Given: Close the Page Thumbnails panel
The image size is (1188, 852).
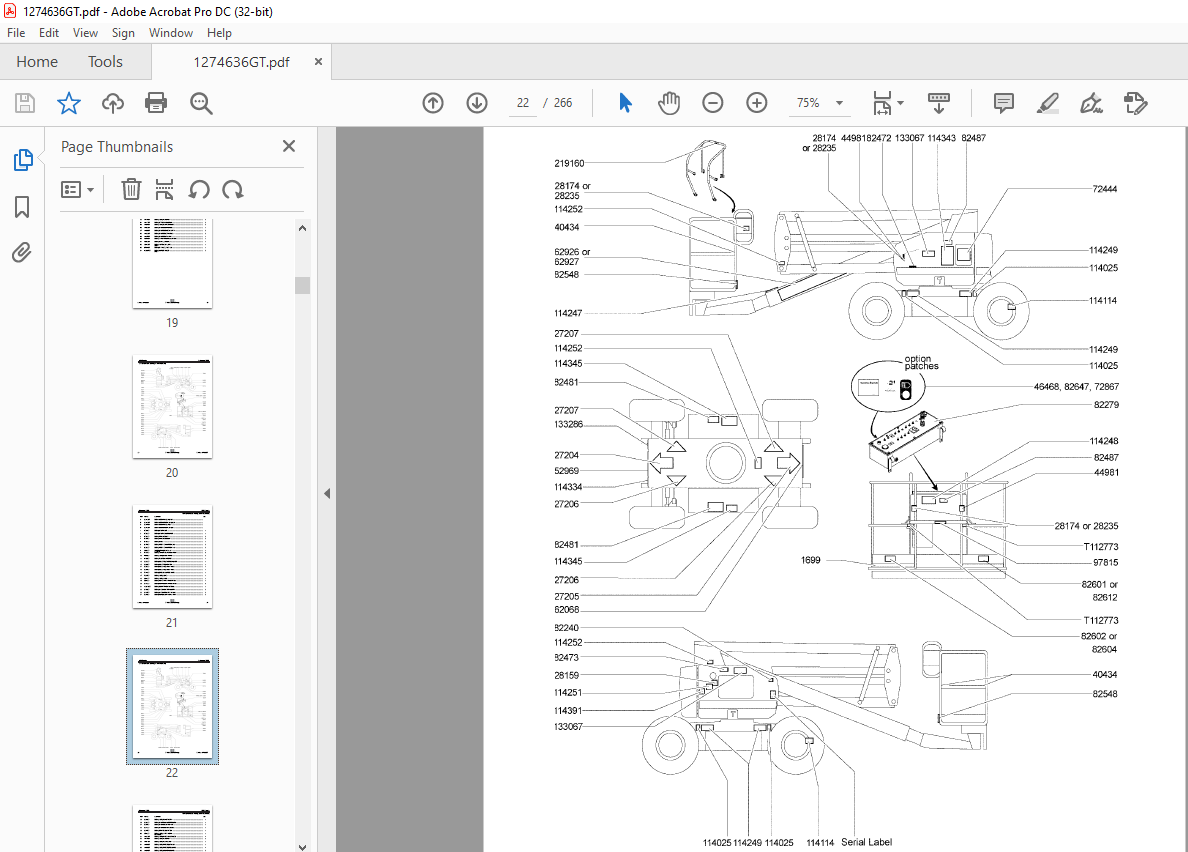Looking at the screenshot, I should click(x=289, y=146).
